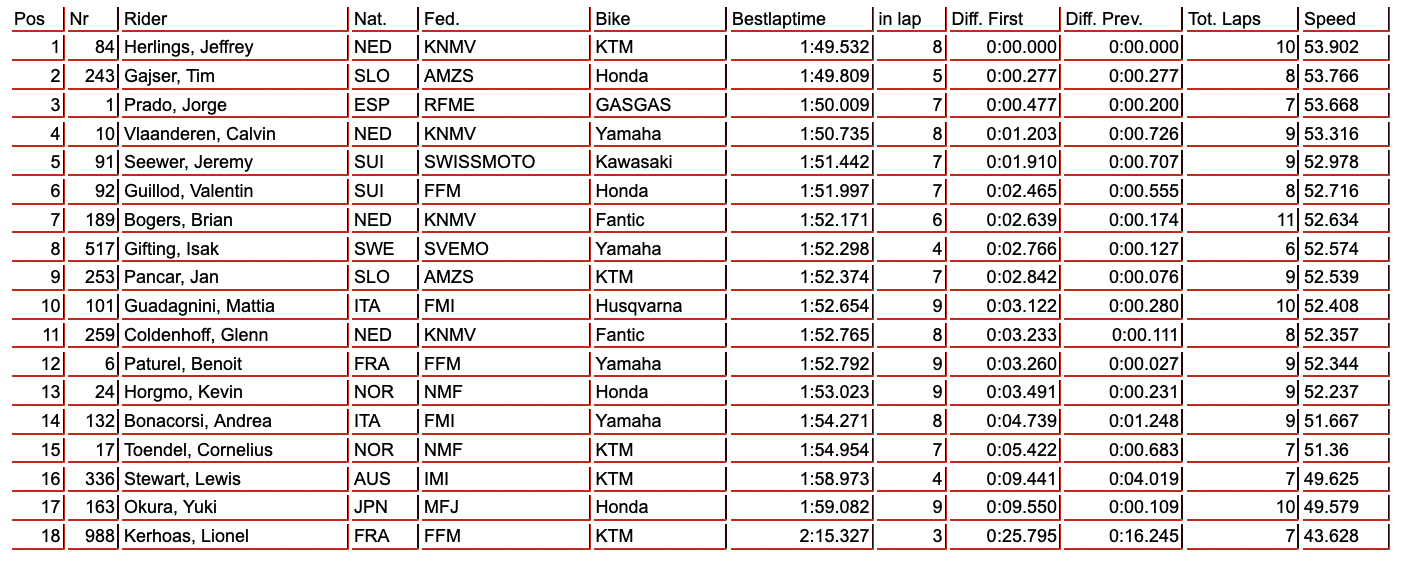Click the Kawasaki bike cell
The image size is (1406, 564).
[x=634, y=162]
